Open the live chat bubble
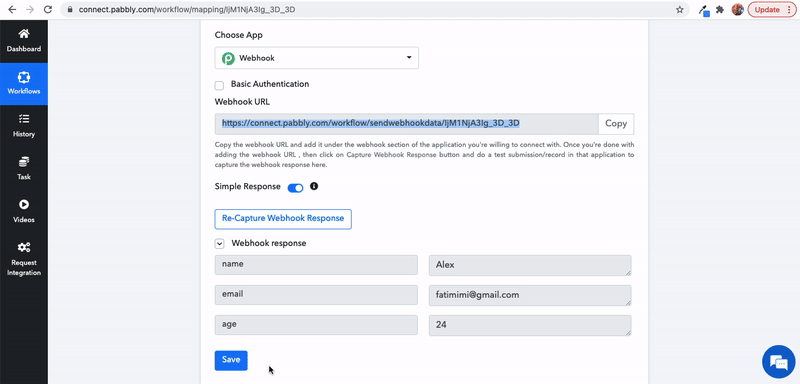800x384 pixels. click(779, 362)
